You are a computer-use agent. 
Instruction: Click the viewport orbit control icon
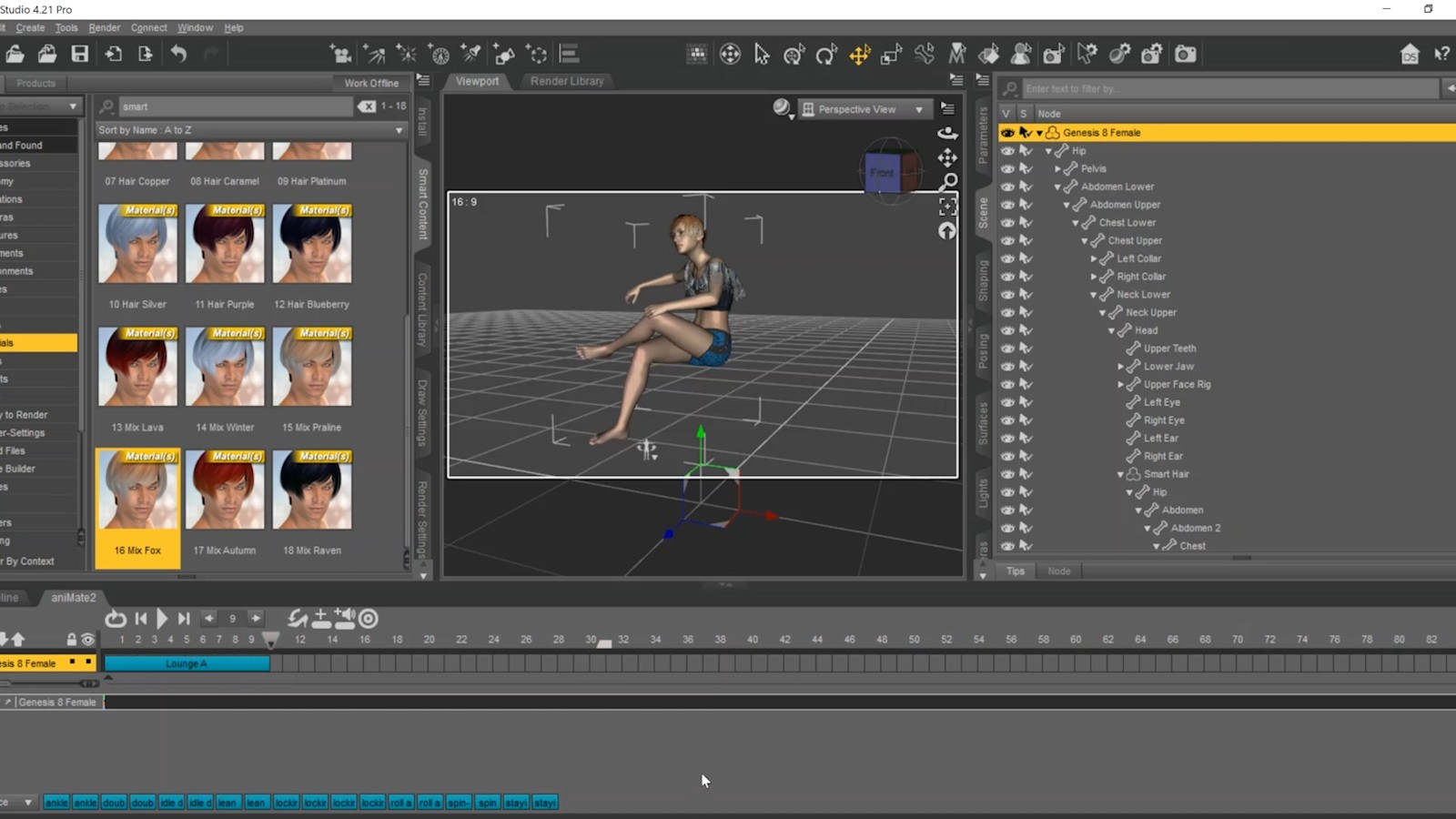point(947,133)
